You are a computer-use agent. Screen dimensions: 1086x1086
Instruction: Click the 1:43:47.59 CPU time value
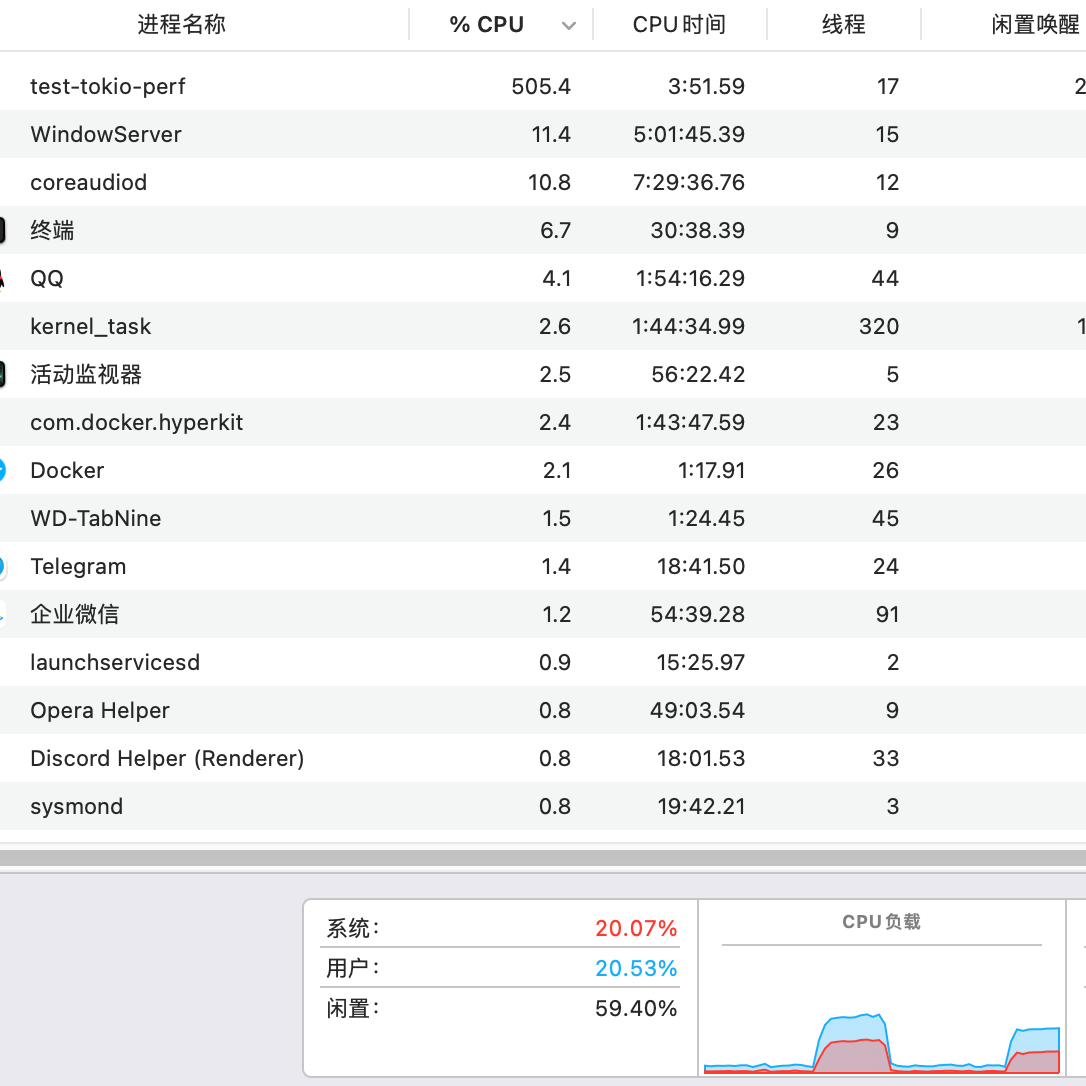pos(690,422)
